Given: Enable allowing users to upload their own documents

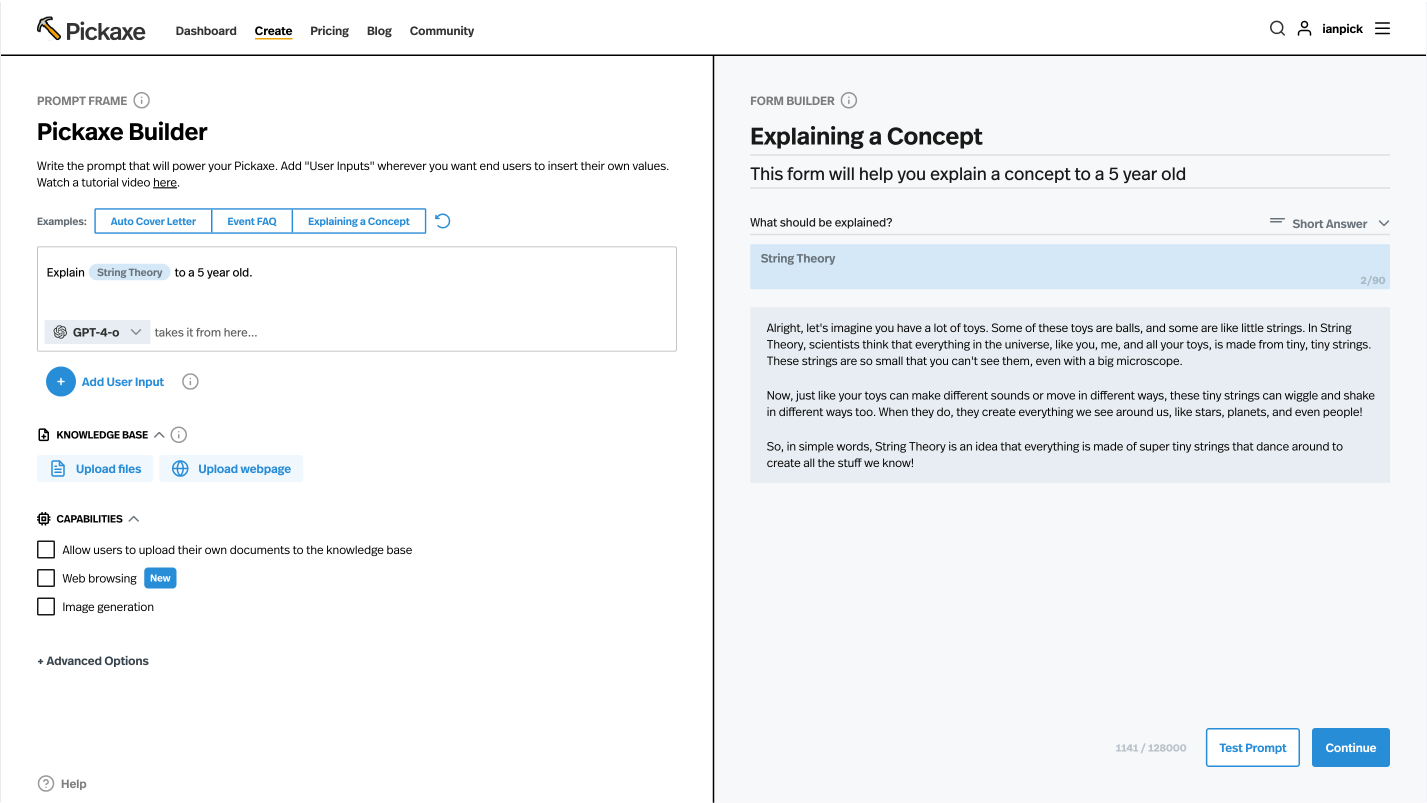Looking at the screenshot, I should pyautogui.click(x=46, y=549).
